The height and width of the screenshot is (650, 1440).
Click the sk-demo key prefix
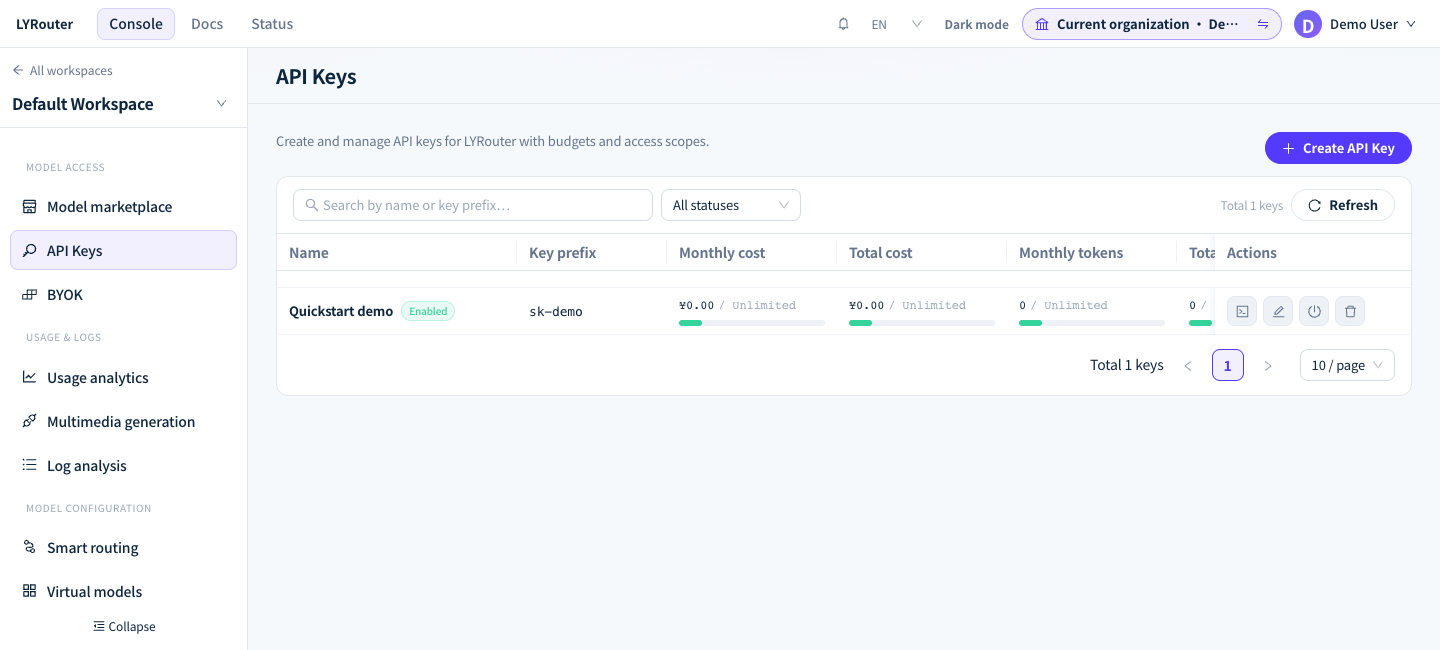556,311
